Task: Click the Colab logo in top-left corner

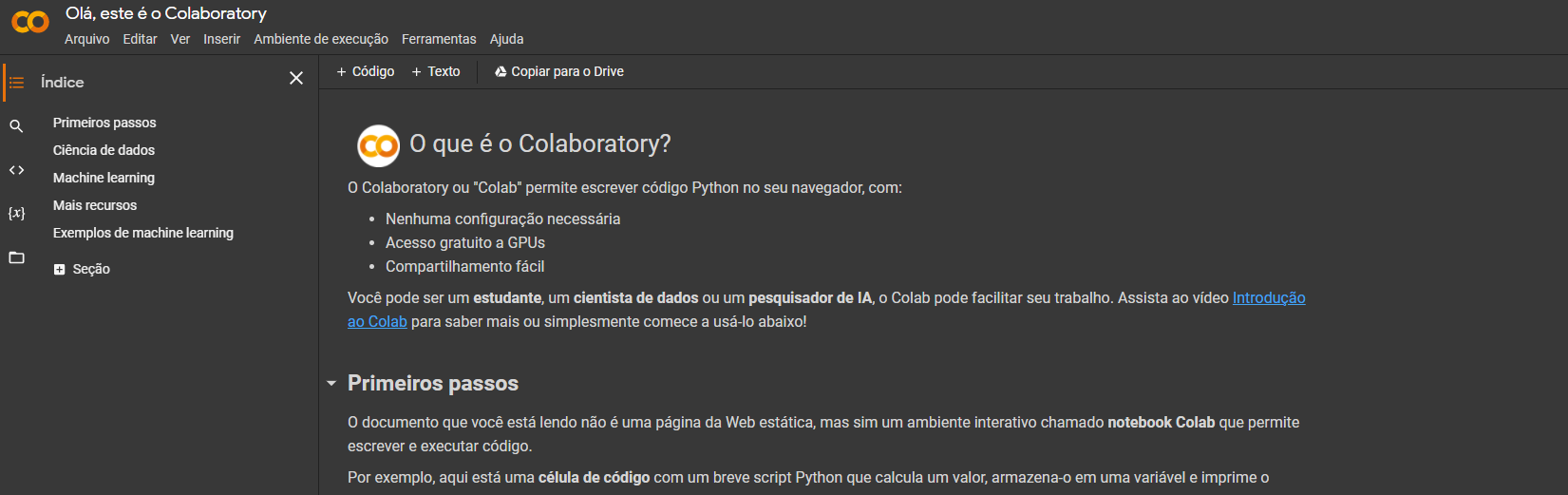Action: coord(30,22)
